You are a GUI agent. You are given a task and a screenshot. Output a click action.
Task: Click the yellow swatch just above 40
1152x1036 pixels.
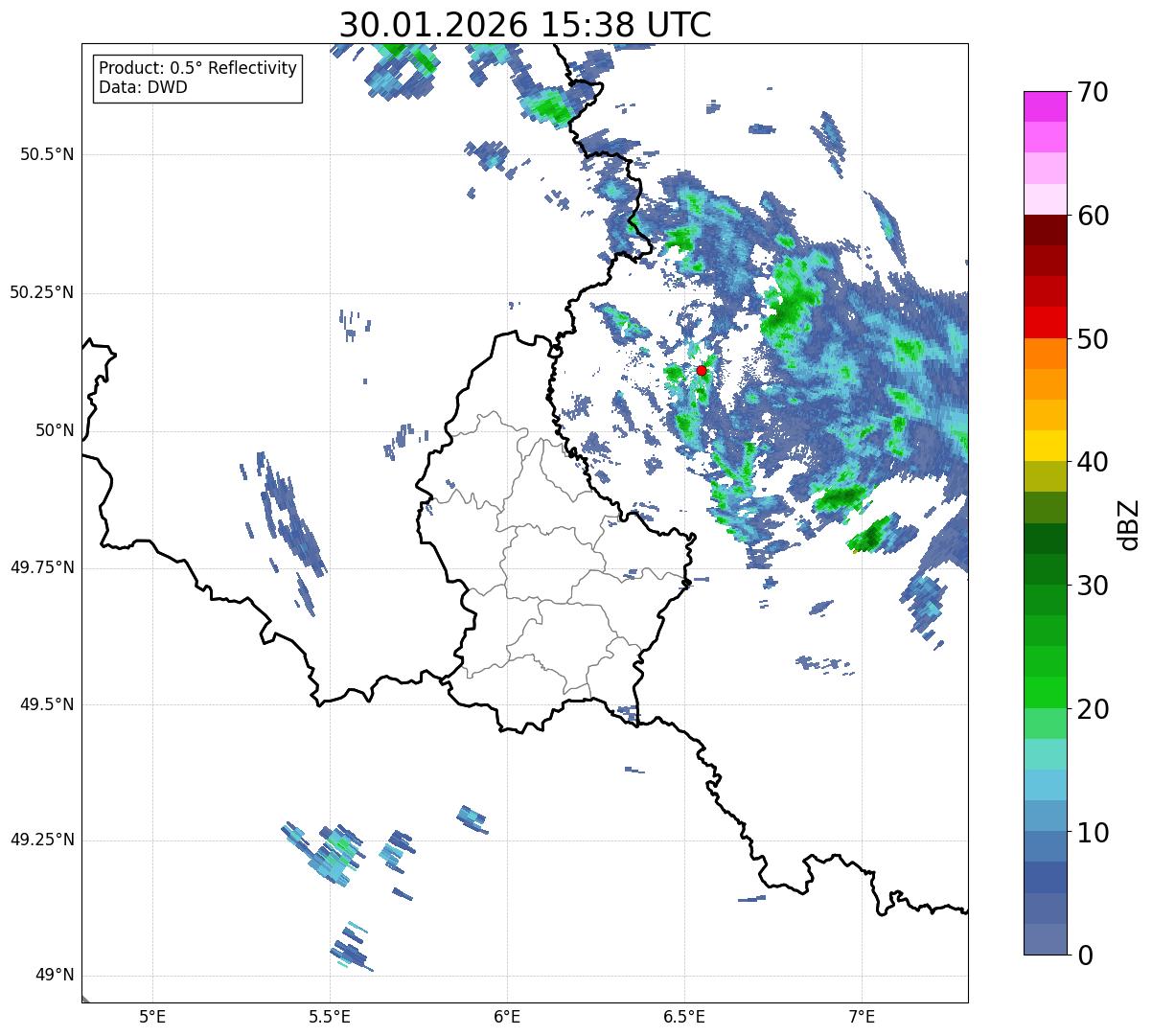1045,446
